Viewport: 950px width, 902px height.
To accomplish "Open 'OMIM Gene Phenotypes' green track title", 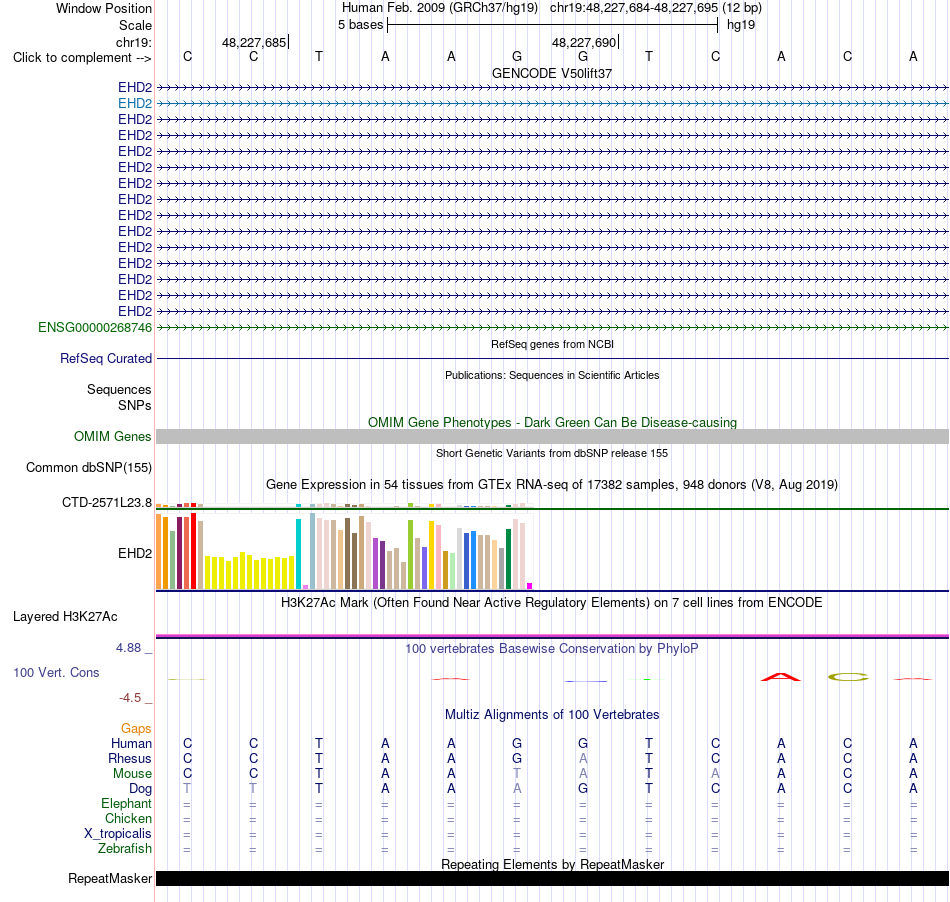I will tap(552, 422).
